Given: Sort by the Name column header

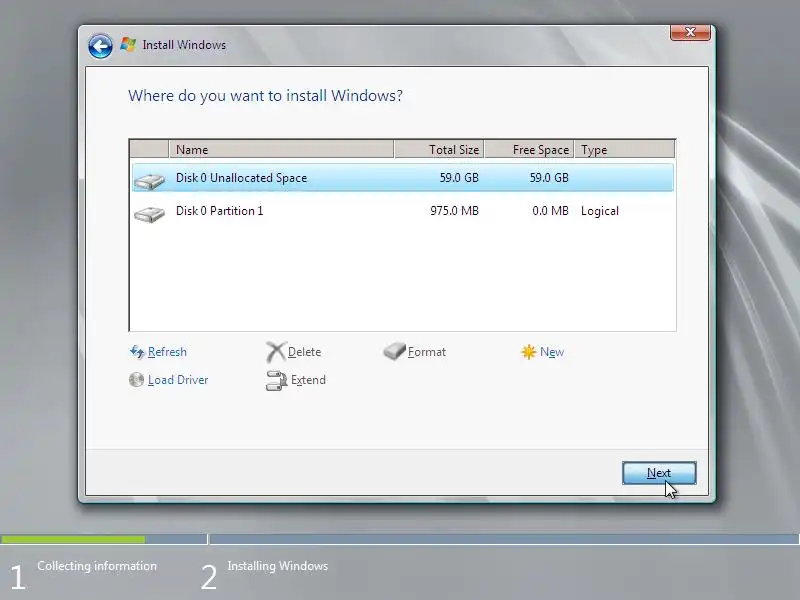Looking at the screenshot, I should (x=281, y=149).
